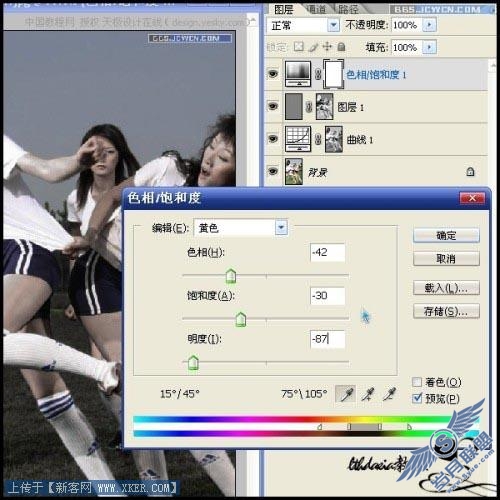The height and width of the screenshot is (500, 500).
Task: Click the link icon on 色相/饱和度 1 layer
Action: pyautogui.click(x=318, y=74)
